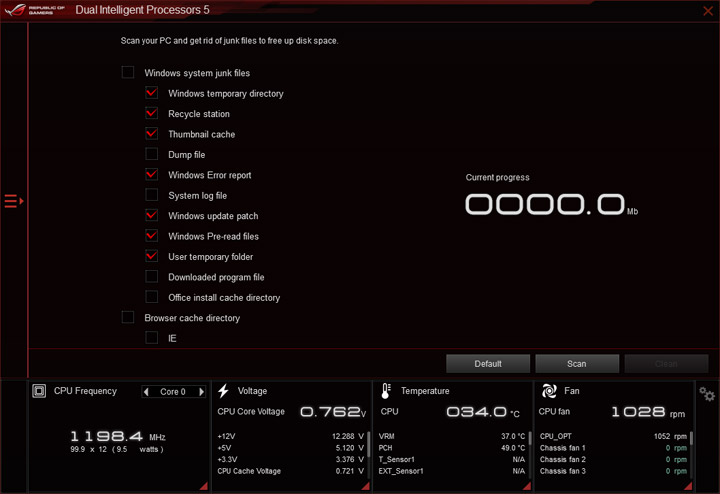Uncheck Thumbnail cache option
This screenshot has height=494, width=720.
click(152, 134)
